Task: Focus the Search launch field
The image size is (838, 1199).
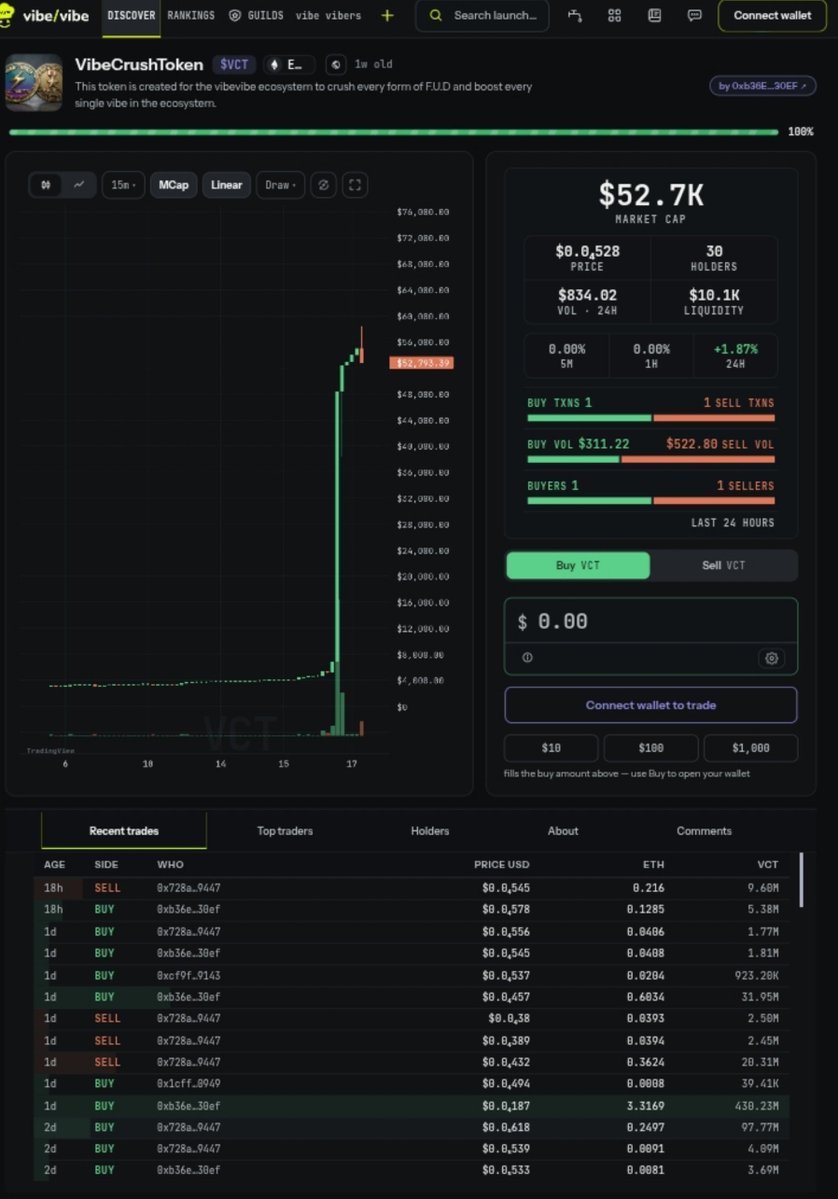Action: click(482, 15)
